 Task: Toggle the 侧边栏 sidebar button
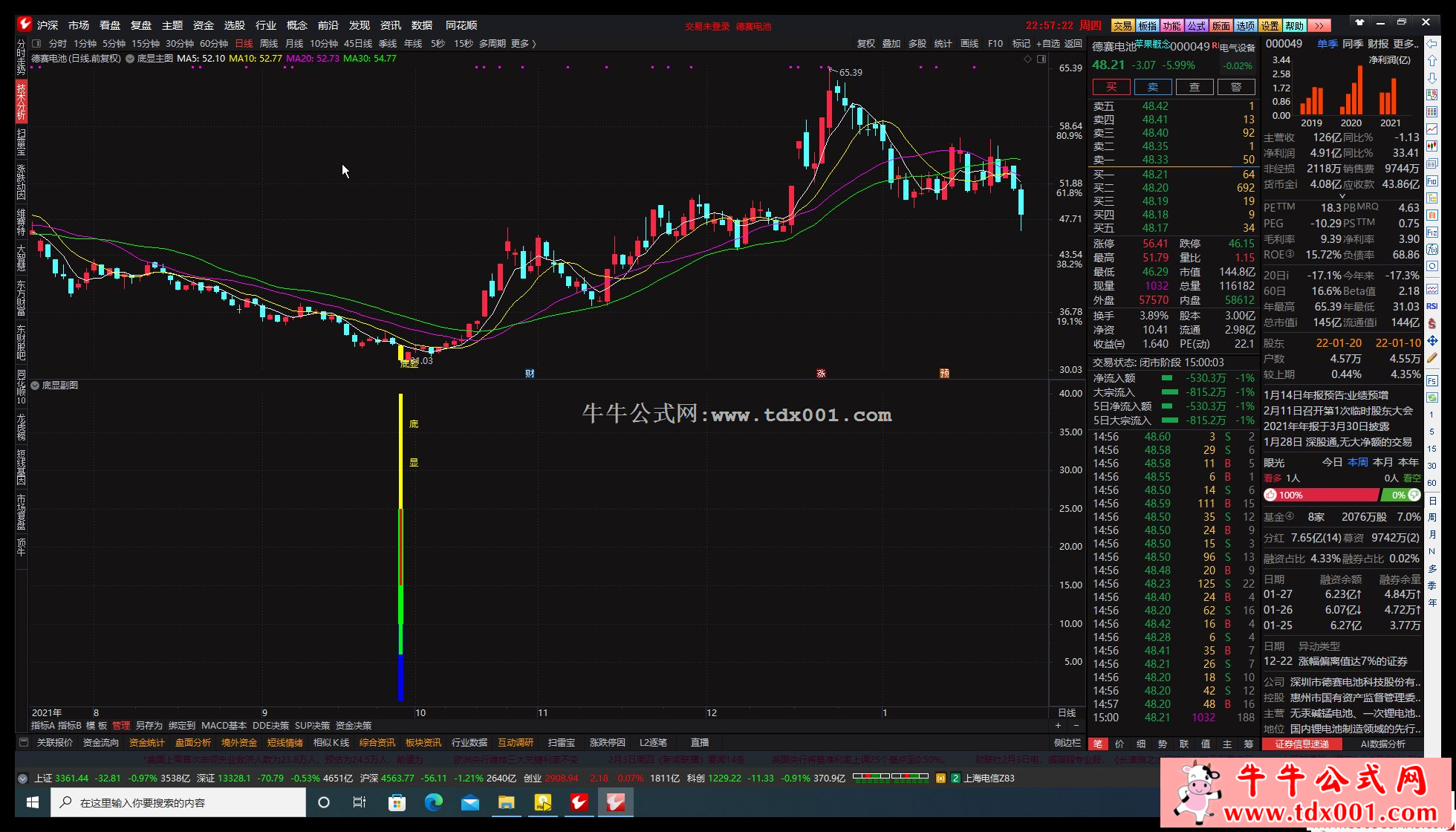[1067, 743]
